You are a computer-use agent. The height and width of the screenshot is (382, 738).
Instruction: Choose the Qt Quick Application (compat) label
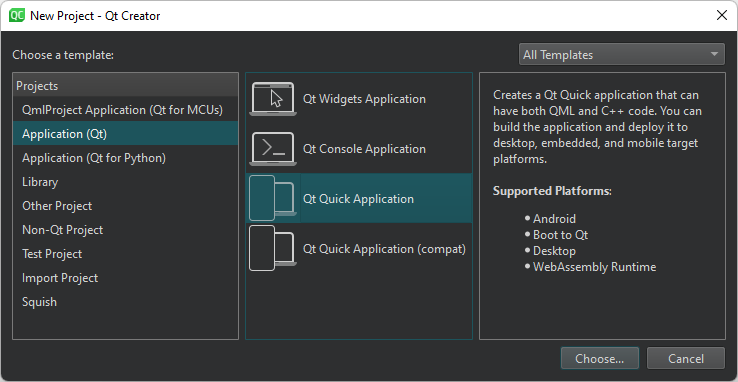click(384, 248)
